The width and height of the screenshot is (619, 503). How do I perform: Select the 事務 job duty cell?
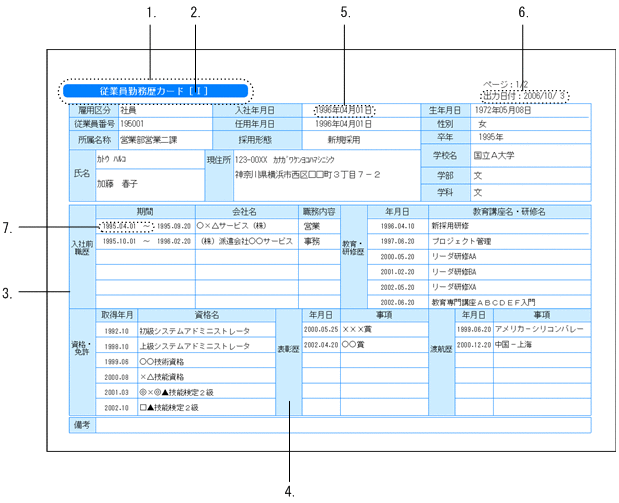pos(311,241)
